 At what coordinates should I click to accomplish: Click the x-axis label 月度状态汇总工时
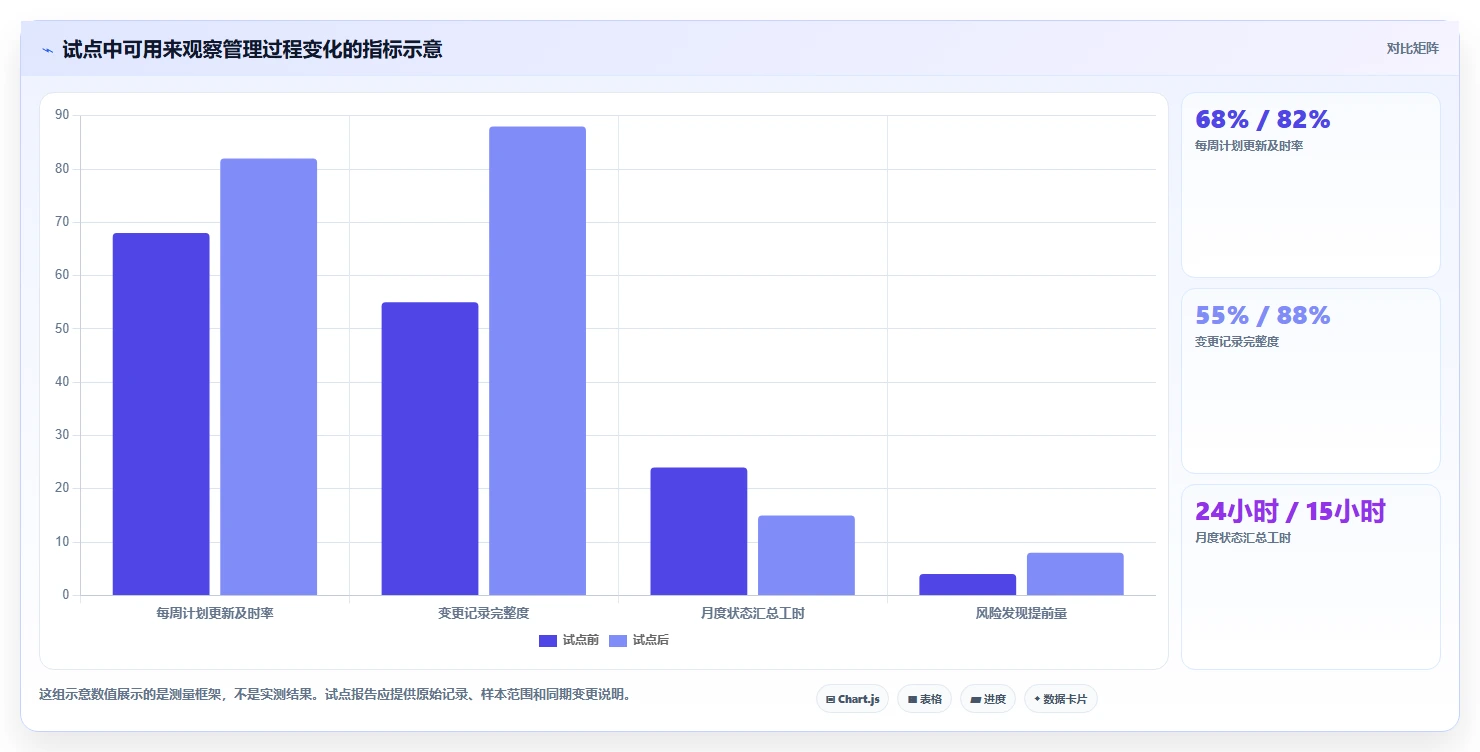tap(753, 613)
